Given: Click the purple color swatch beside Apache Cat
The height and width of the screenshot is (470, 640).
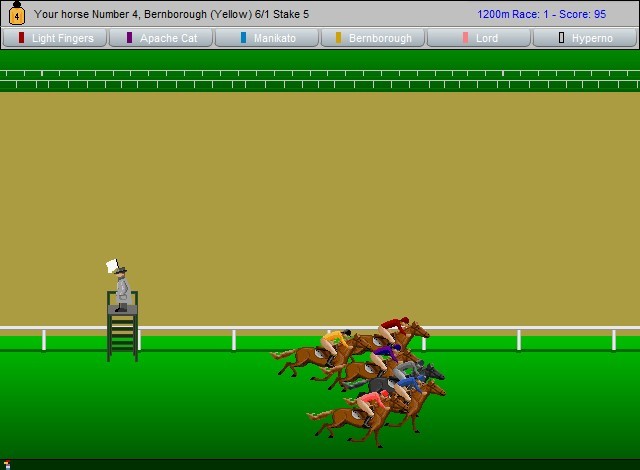Looking at the screenshot, I should (x=129, y=38).
